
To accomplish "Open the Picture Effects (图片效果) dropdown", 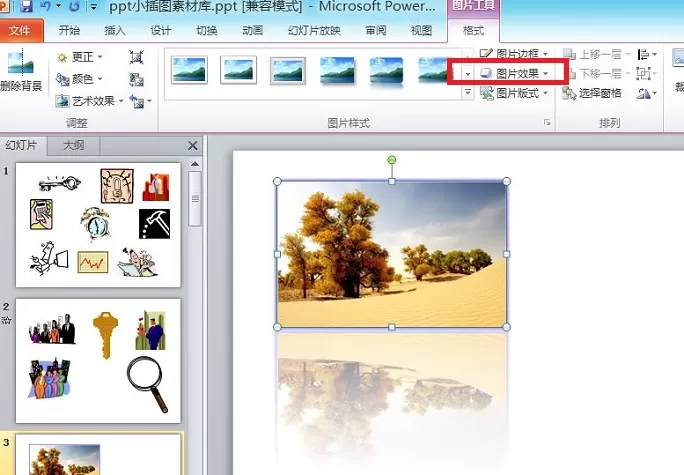I will tap(514, 73).
